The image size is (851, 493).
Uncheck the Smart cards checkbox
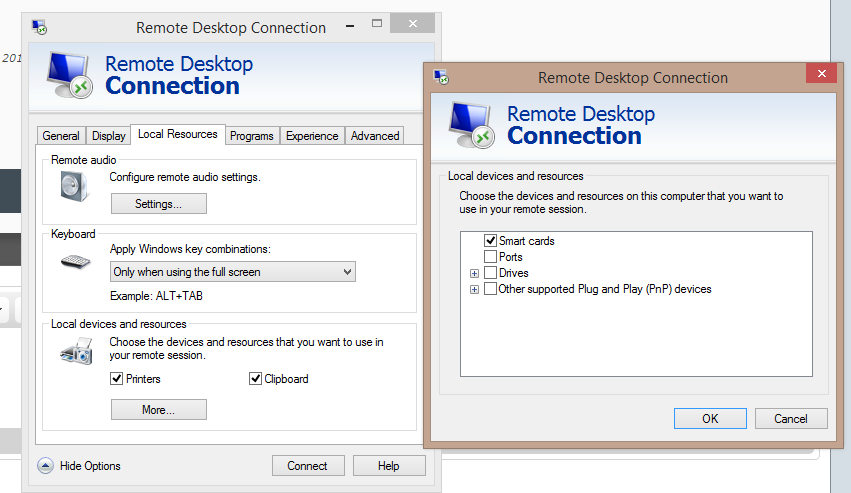point(490,241)
